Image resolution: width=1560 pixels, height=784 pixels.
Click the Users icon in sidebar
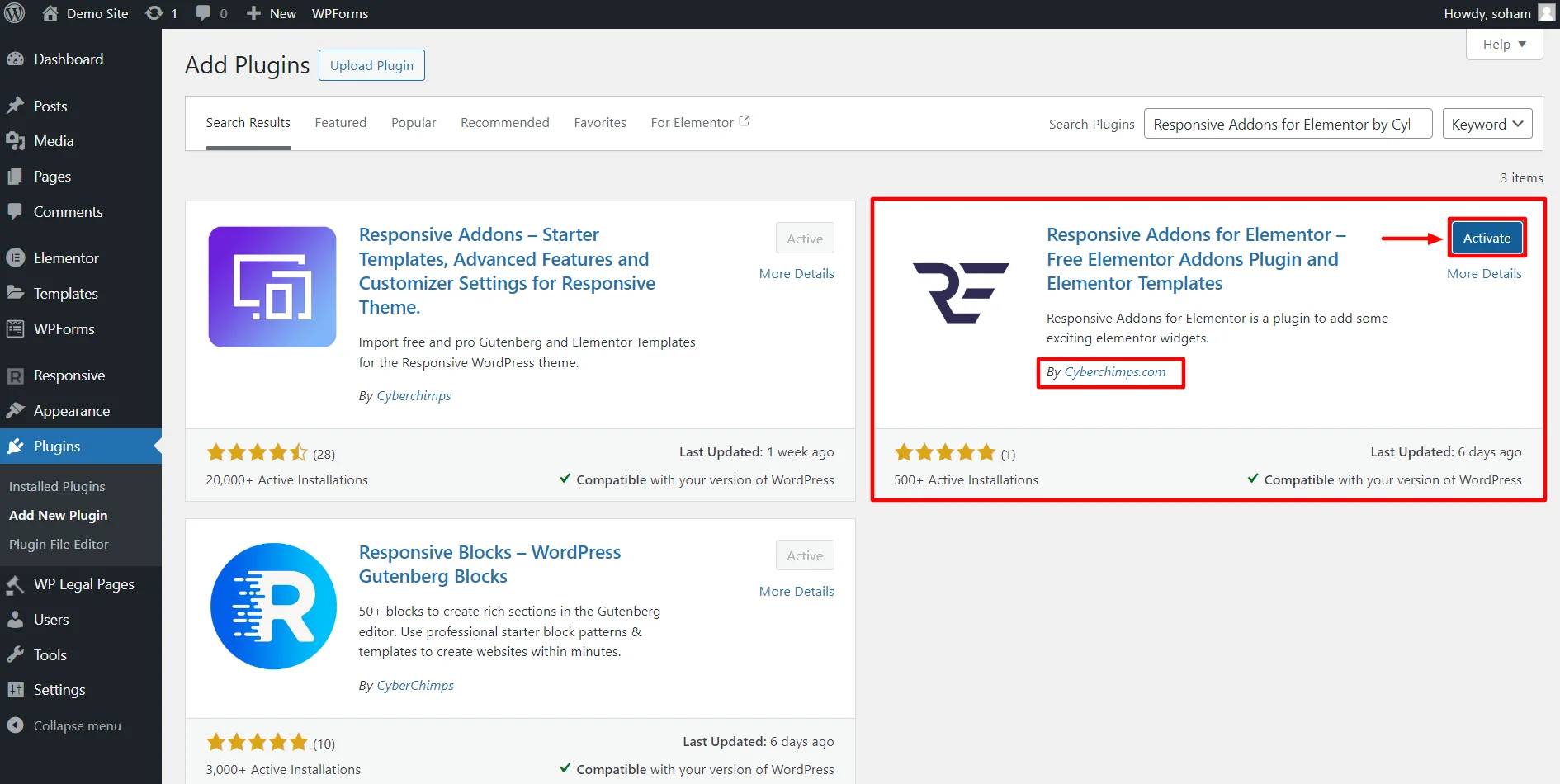click(15, 620)
